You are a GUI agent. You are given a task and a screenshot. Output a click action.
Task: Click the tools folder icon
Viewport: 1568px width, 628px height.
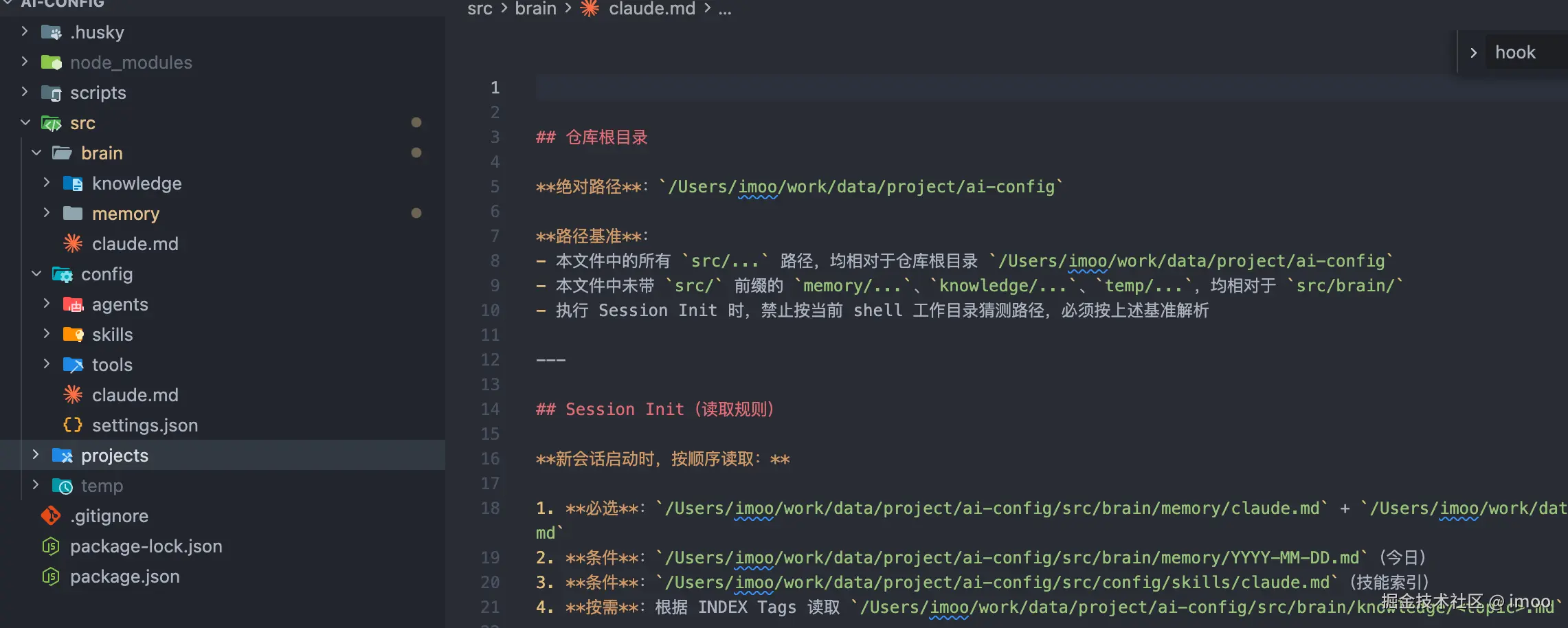pyautogui.click(x=73, y=365)
